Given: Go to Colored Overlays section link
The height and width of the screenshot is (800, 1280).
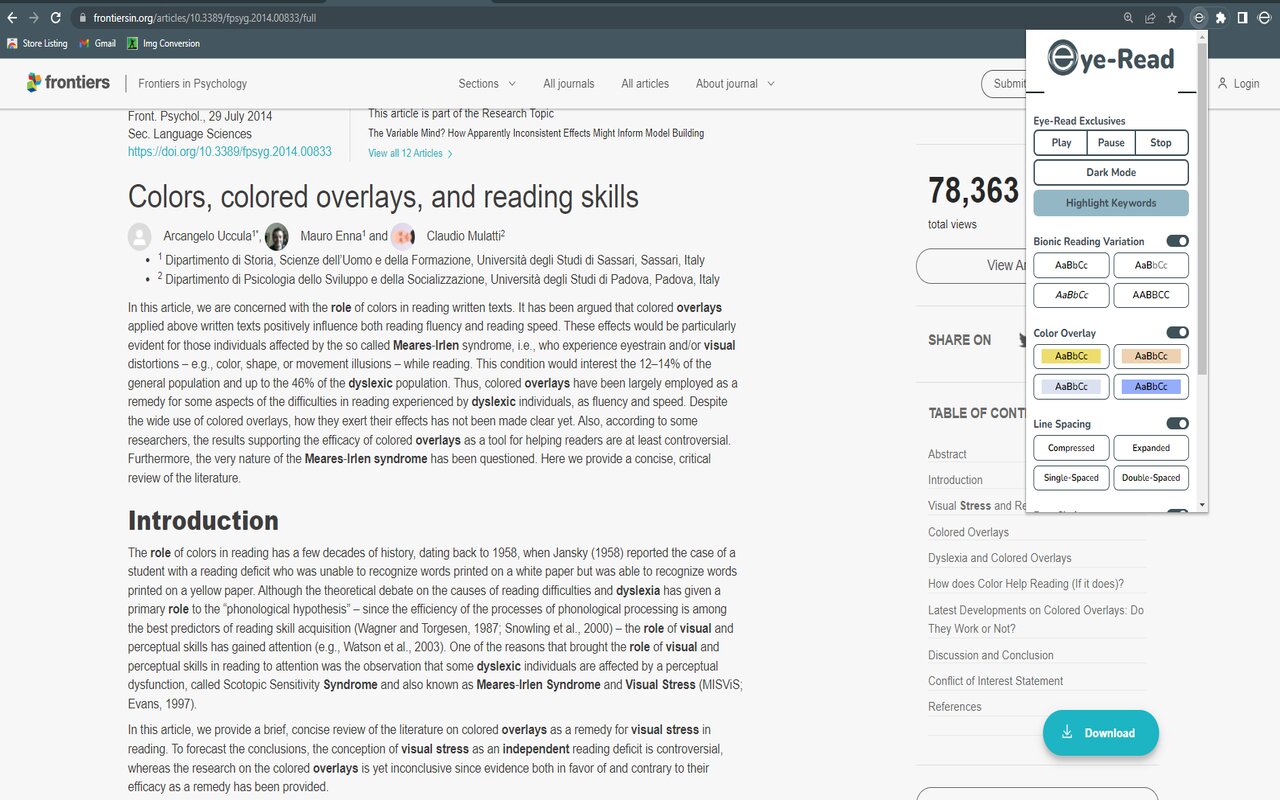Looking at the screenshot, I should [968, 532].
